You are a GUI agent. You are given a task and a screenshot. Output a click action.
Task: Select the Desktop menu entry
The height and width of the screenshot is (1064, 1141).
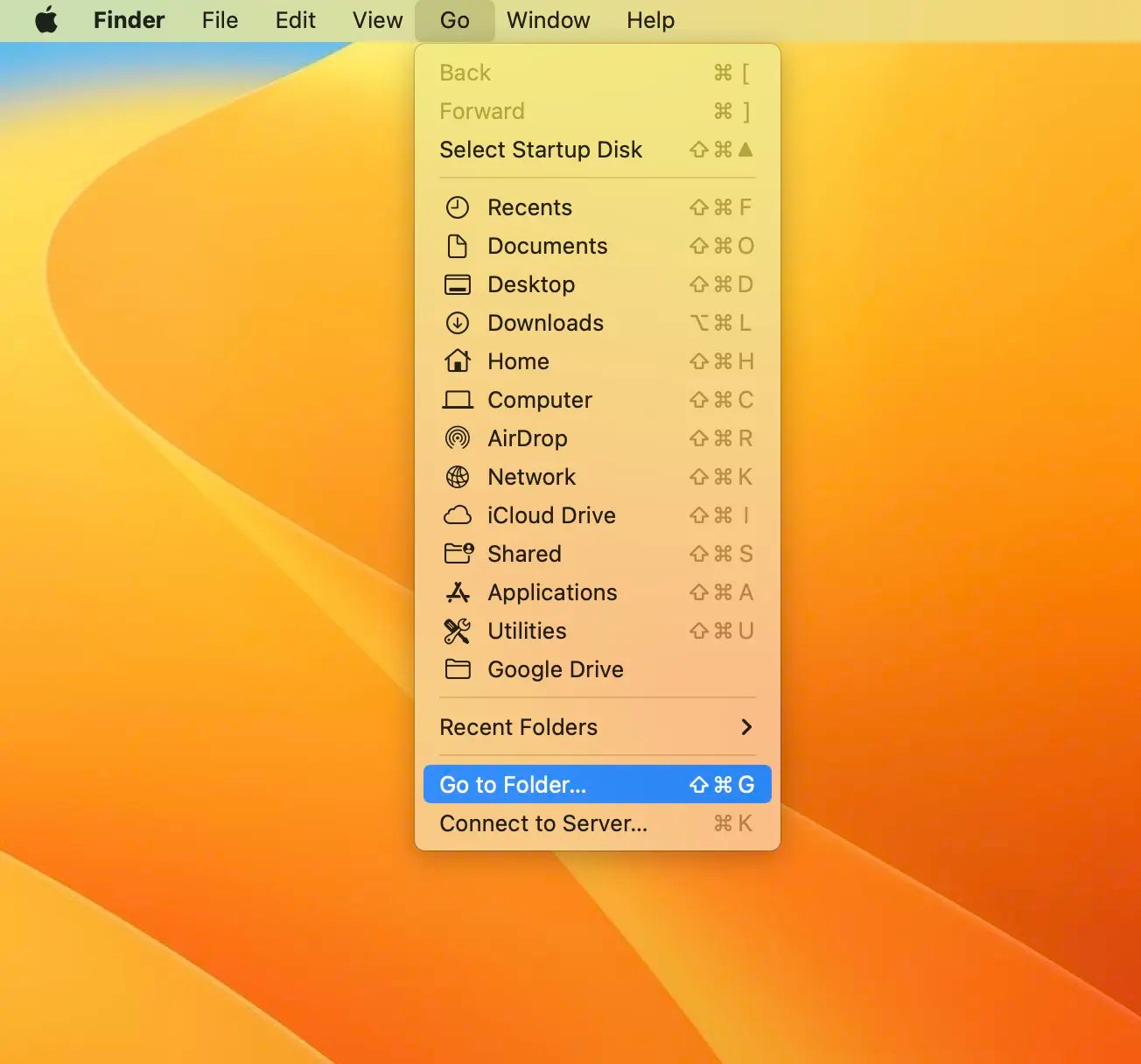(531, 284)
